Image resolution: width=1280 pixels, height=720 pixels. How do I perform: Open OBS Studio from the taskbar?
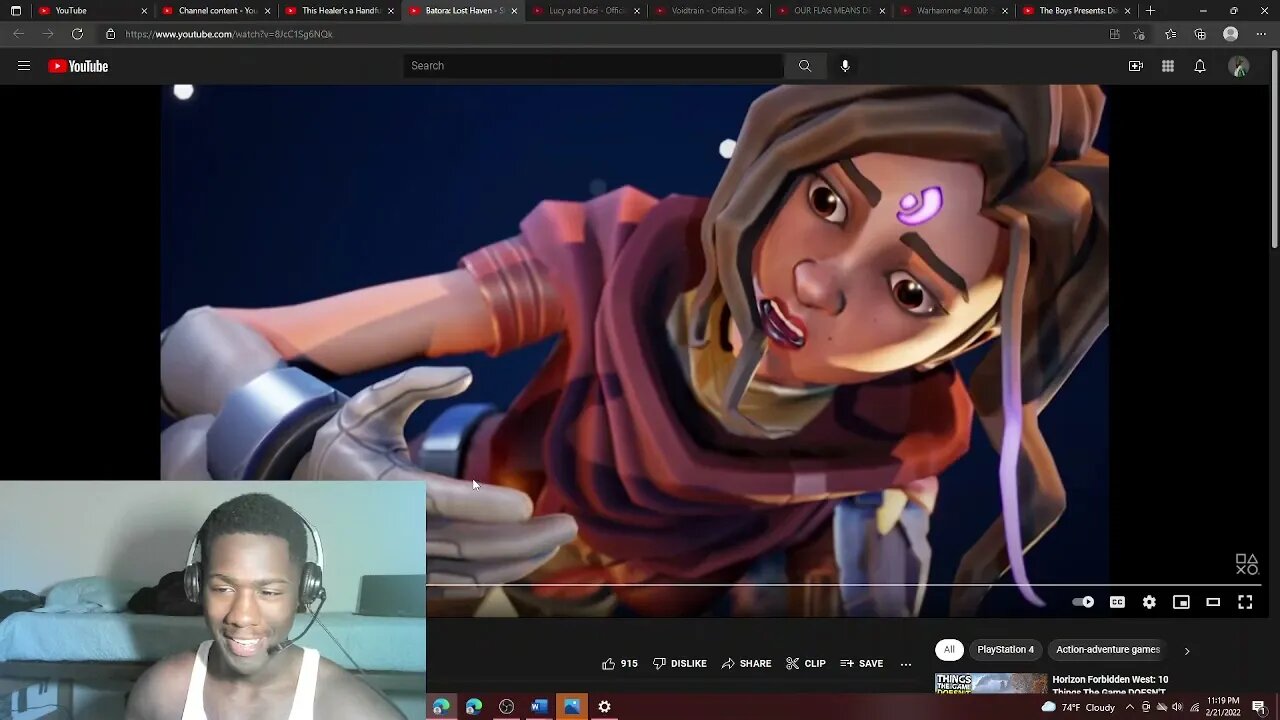click(x=506, y=706)
